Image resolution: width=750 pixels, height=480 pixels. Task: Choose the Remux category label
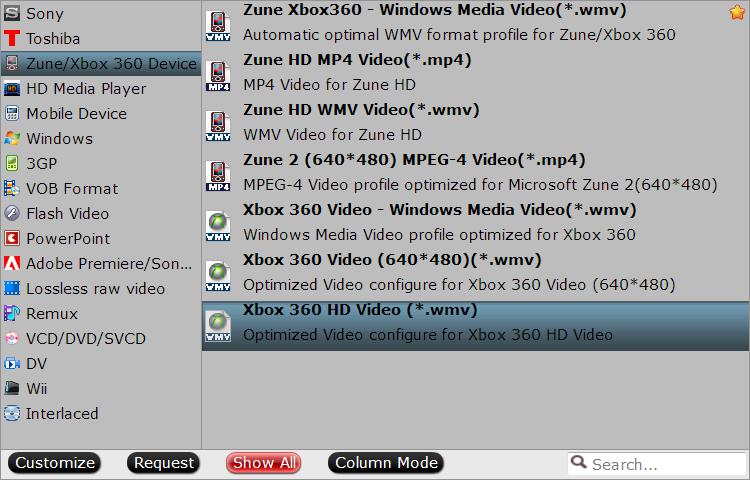pos(52,314)
